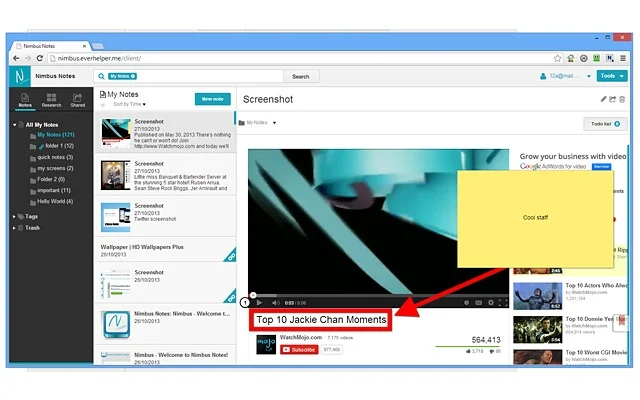Click the video settings gear icon
The width and height of the screenshot is (640, 400).
[491, 302]
